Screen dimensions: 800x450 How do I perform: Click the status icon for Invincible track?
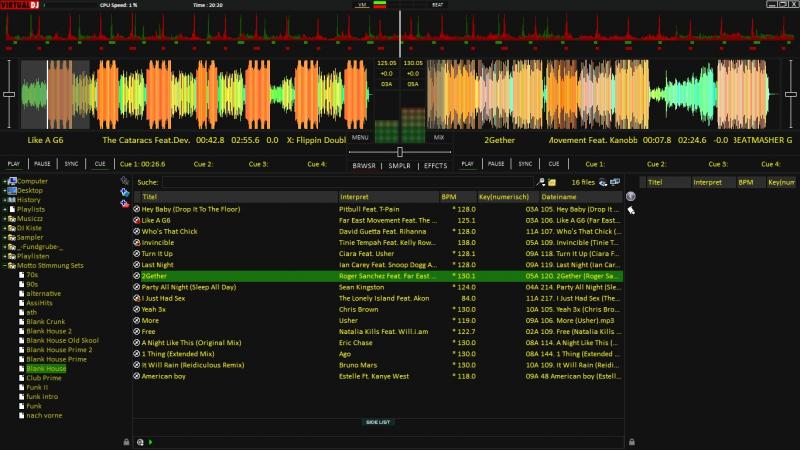[137, 243]
